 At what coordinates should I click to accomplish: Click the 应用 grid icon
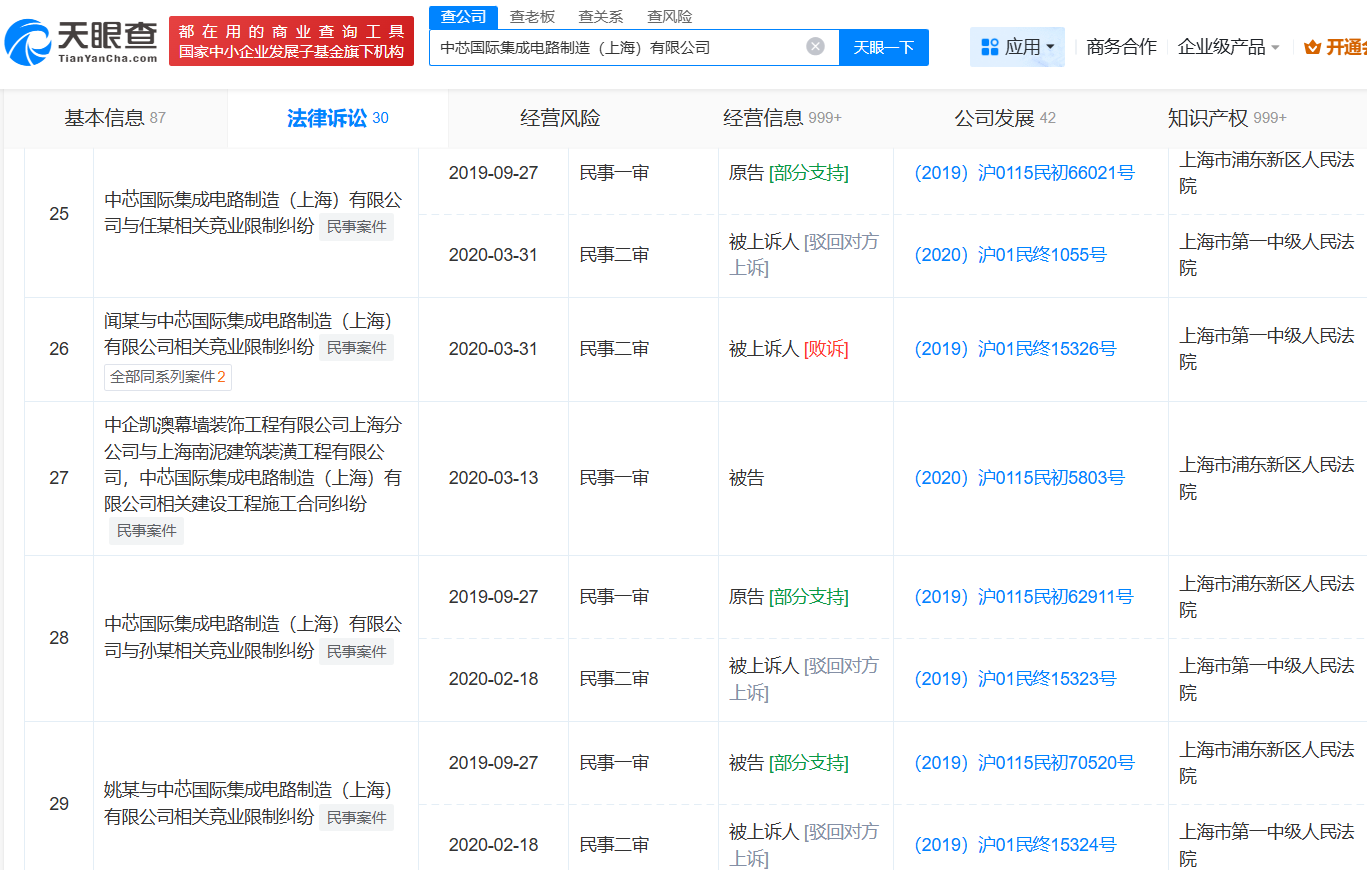click(x=990, y=47)
